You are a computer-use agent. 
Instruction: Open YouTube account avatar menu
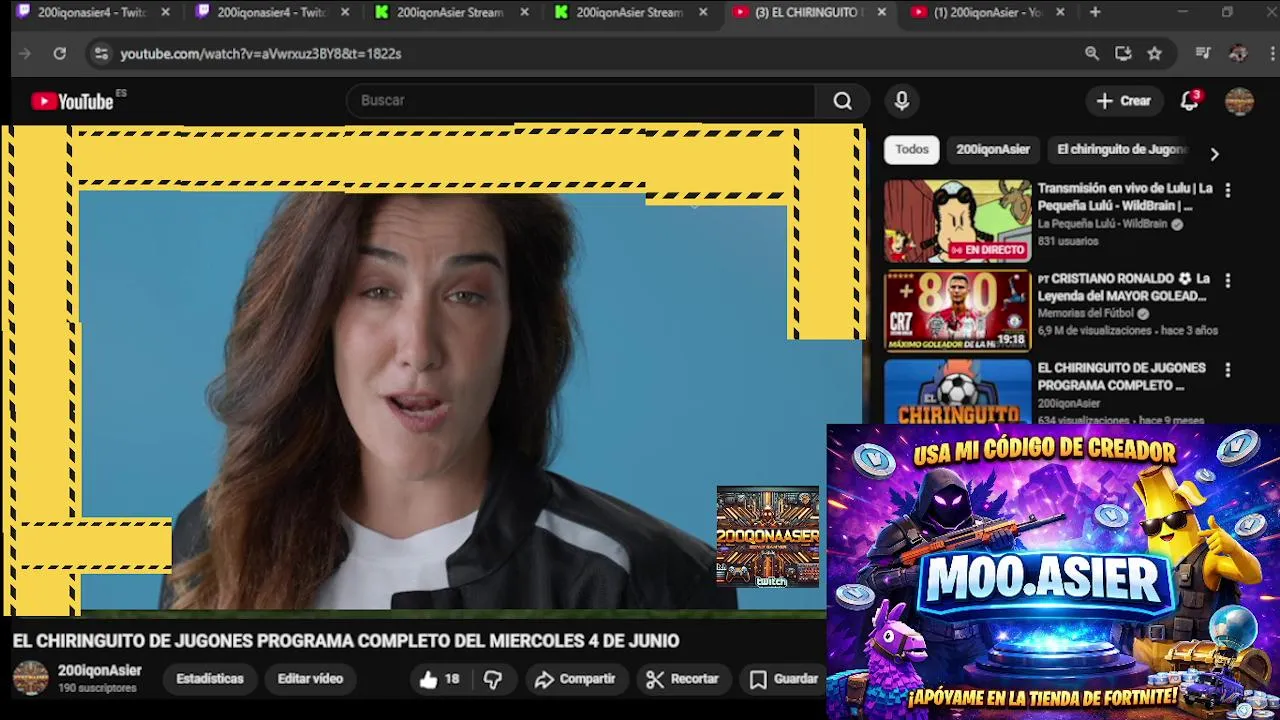(1239, 100)
